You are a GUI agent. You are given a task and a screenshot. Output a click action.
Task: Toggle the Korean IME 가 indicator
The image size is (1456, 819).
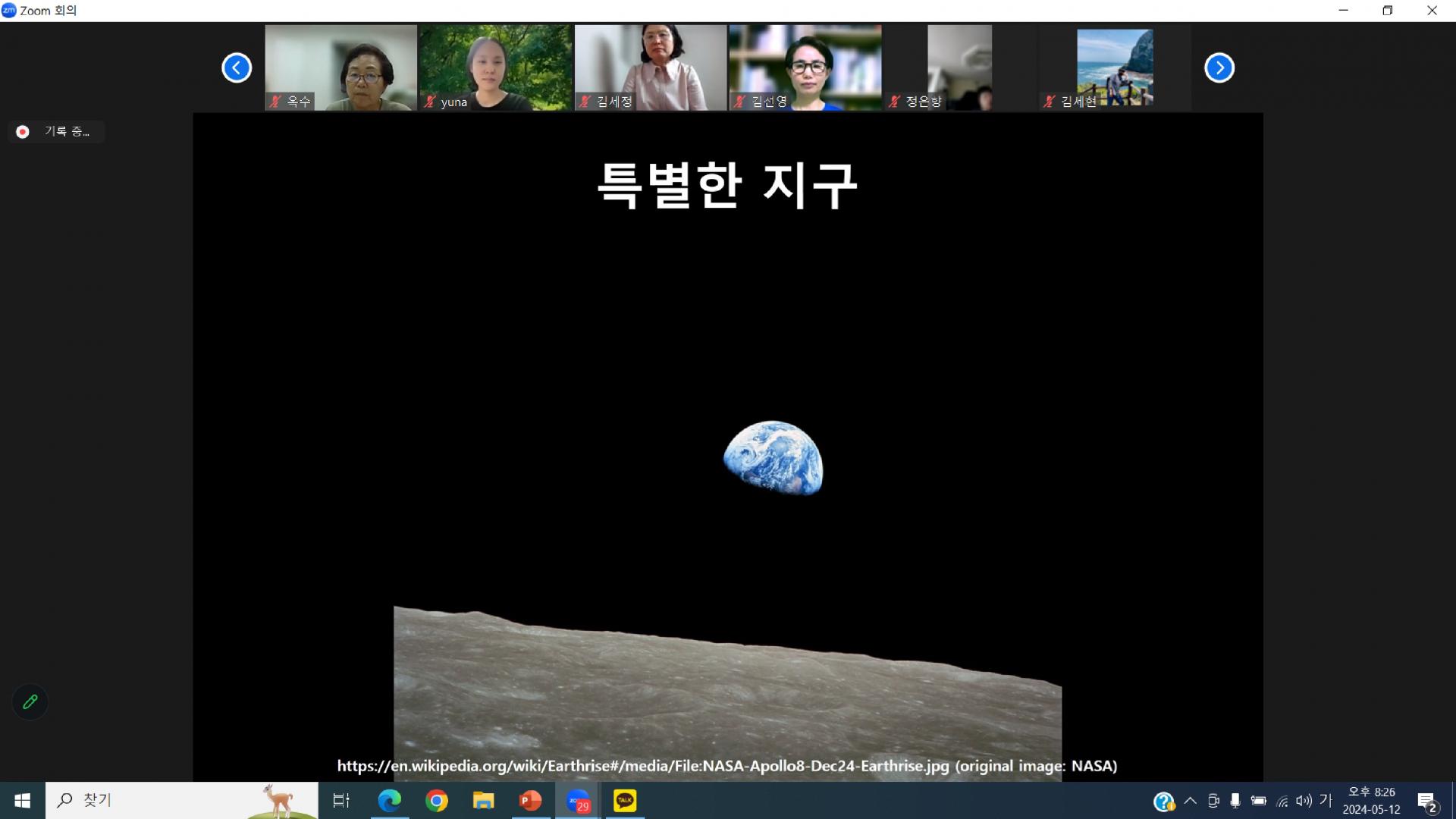point(1326,800)
